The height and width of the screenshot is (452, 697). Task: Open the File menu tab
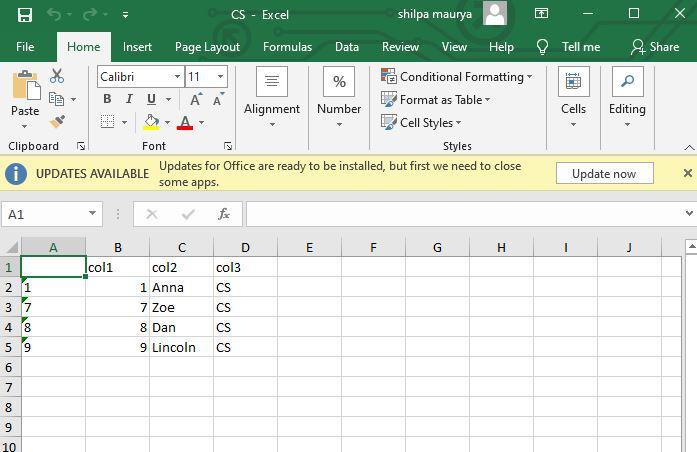click(25, 47)
